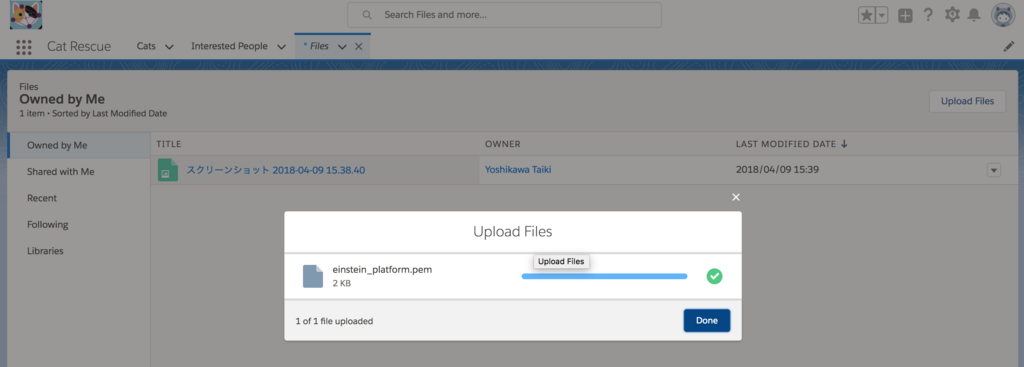The height and width of the screenshot is (367, 1024).
Task: Click the Done button
Action: coord(707,321)
